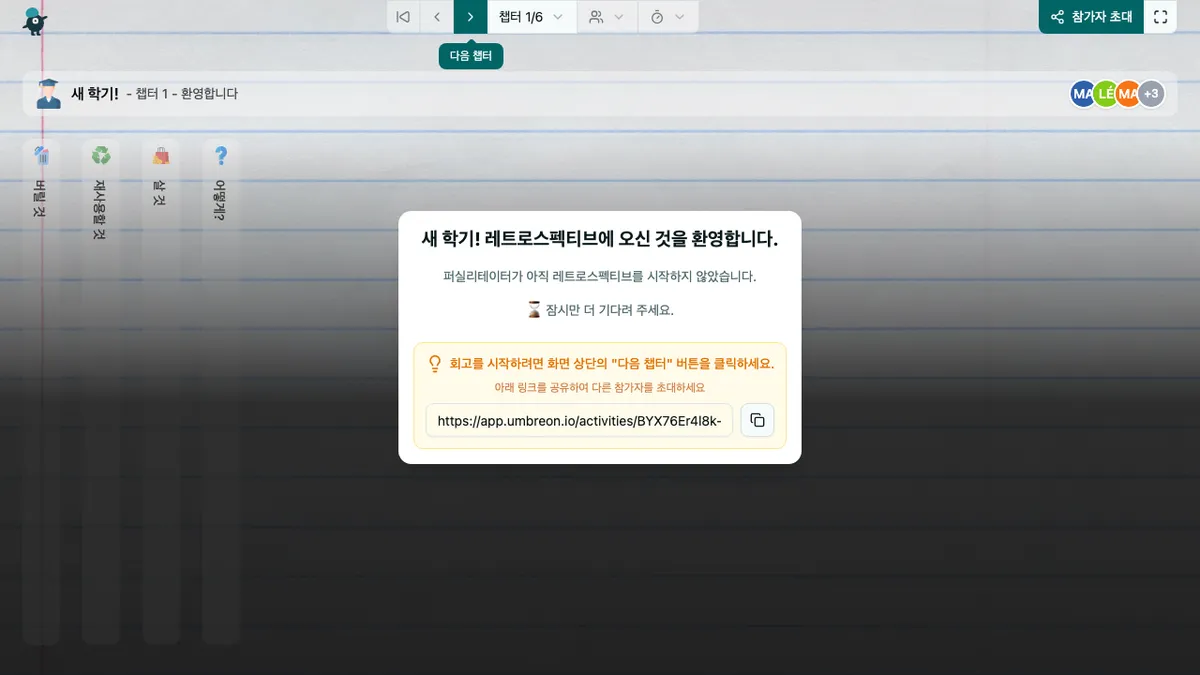Click the 참가자 초대 button
Viewport: 1200px width, 675px height.
tap(1091, 17)
